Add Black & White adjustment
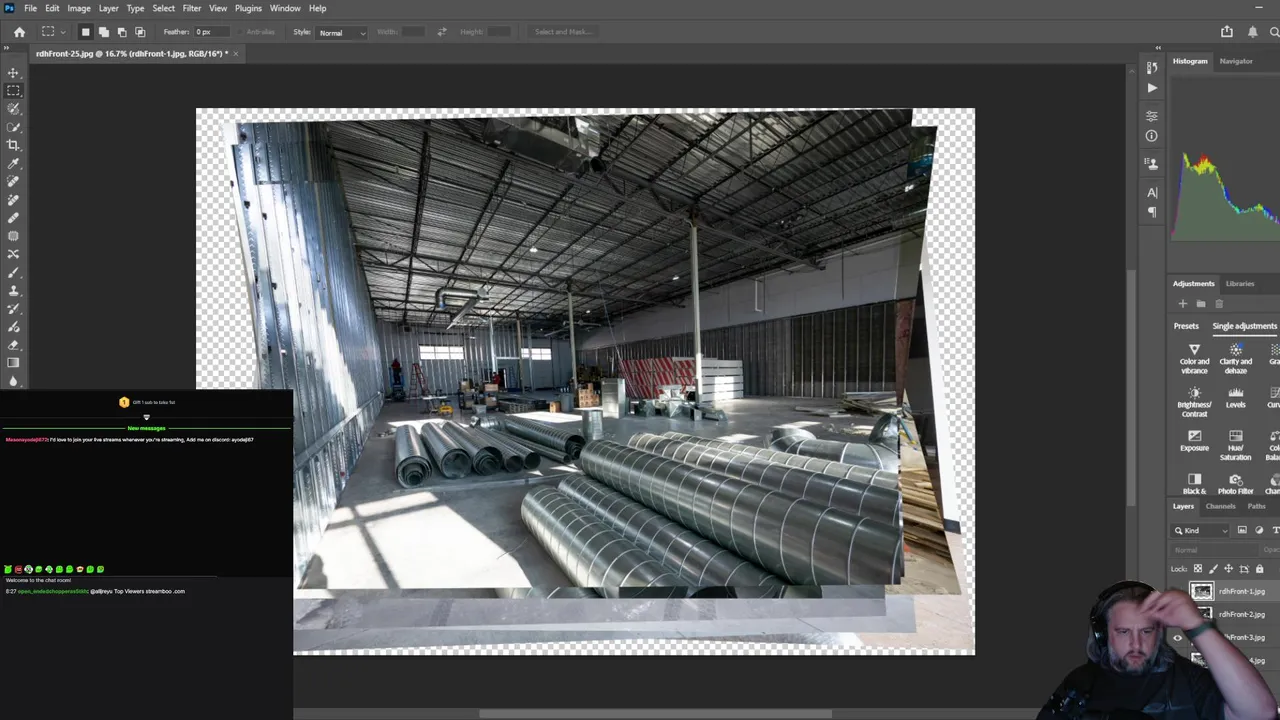 1194,484
